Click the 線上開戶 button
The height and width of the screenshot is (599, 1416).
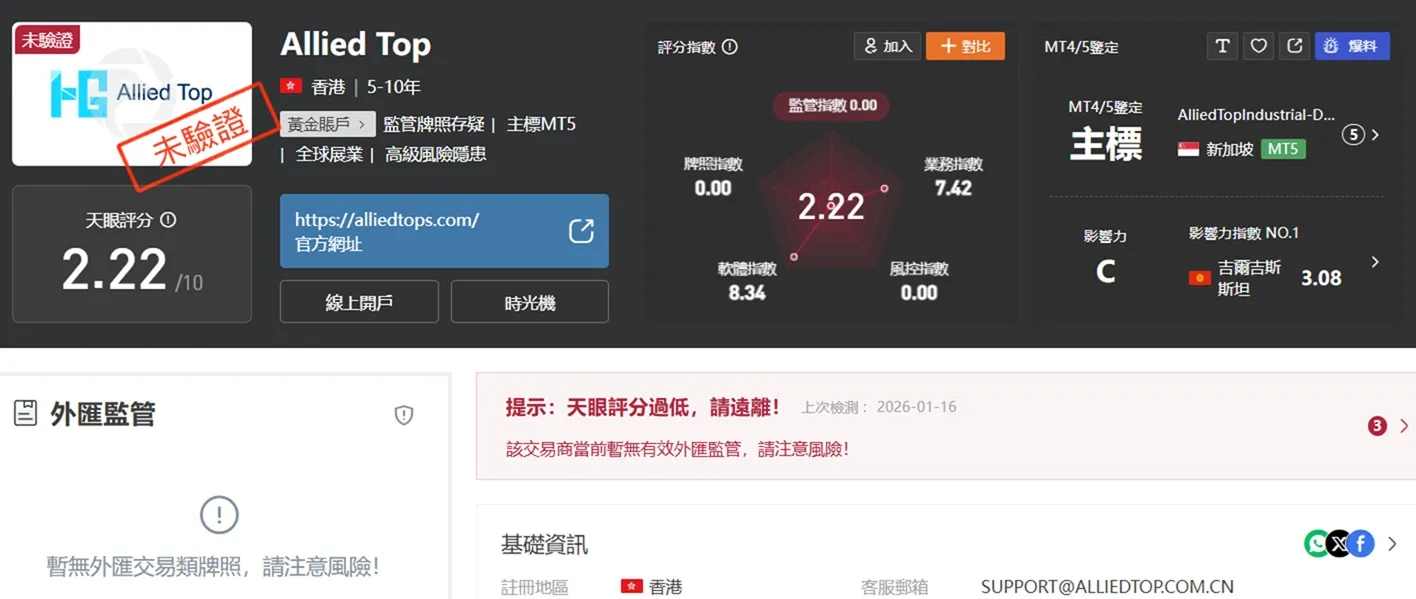click(x=359, y=302)
